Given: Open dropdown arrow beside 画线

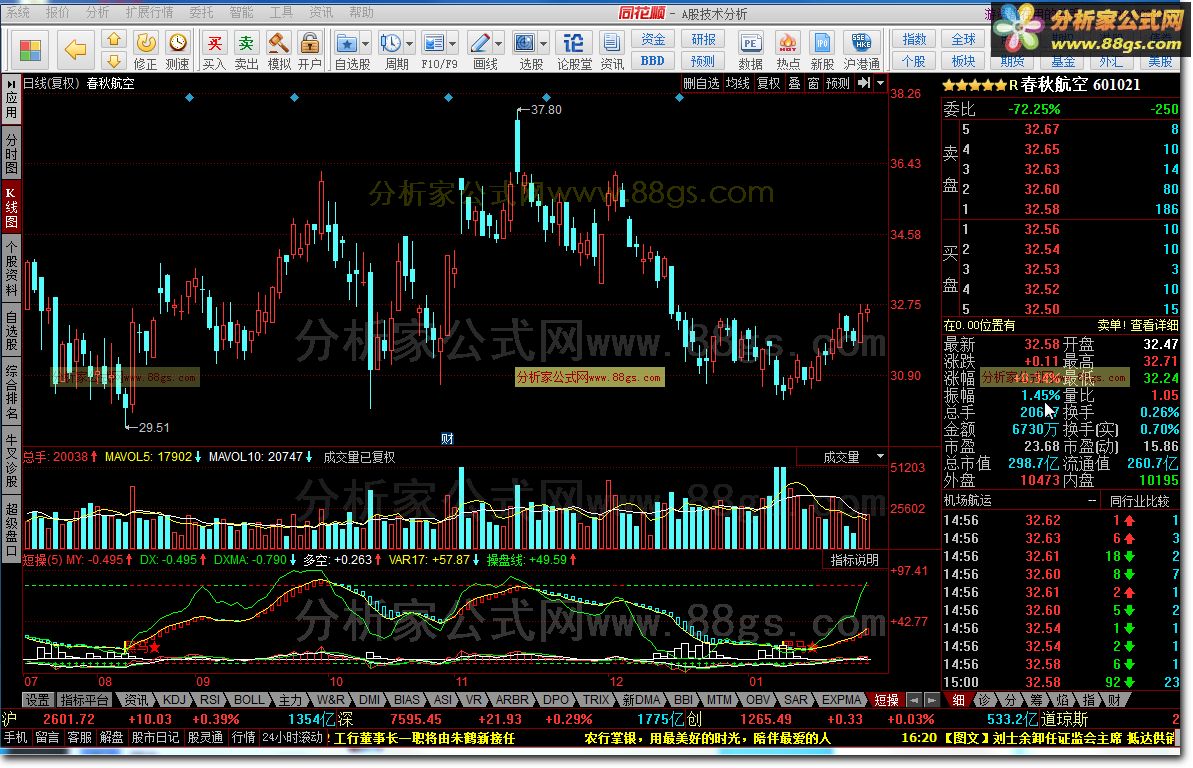Looking at the screenshot, I should 499,43.
